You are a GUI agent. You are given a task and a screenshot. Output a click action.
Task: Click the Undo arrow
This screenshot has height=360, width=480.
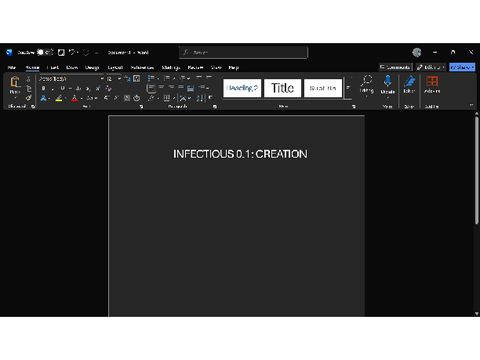(72, 52)
